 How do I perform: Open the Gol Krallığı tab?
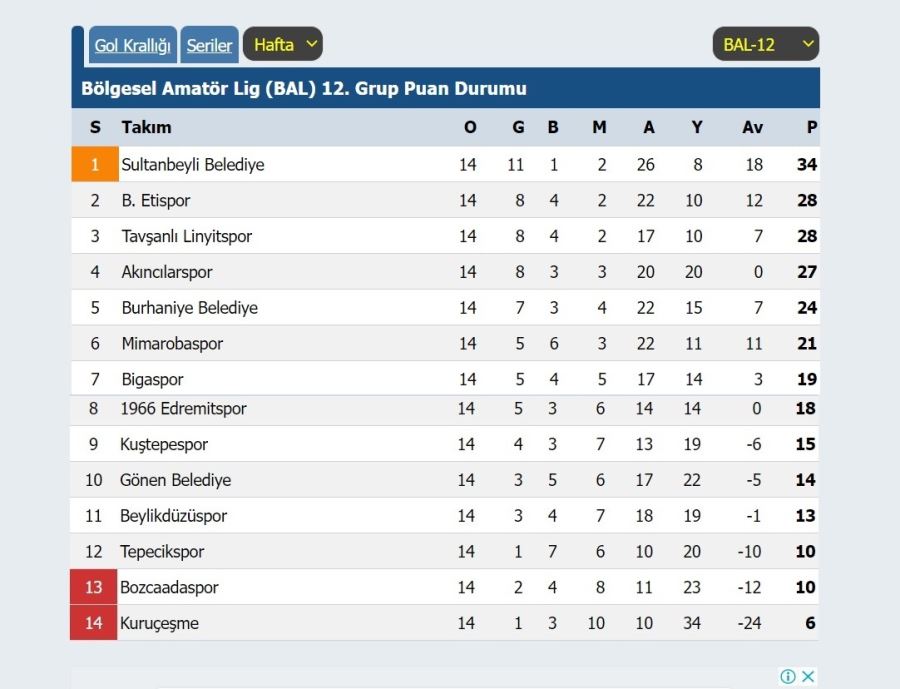pyautogui.click(x=133, y=45)
